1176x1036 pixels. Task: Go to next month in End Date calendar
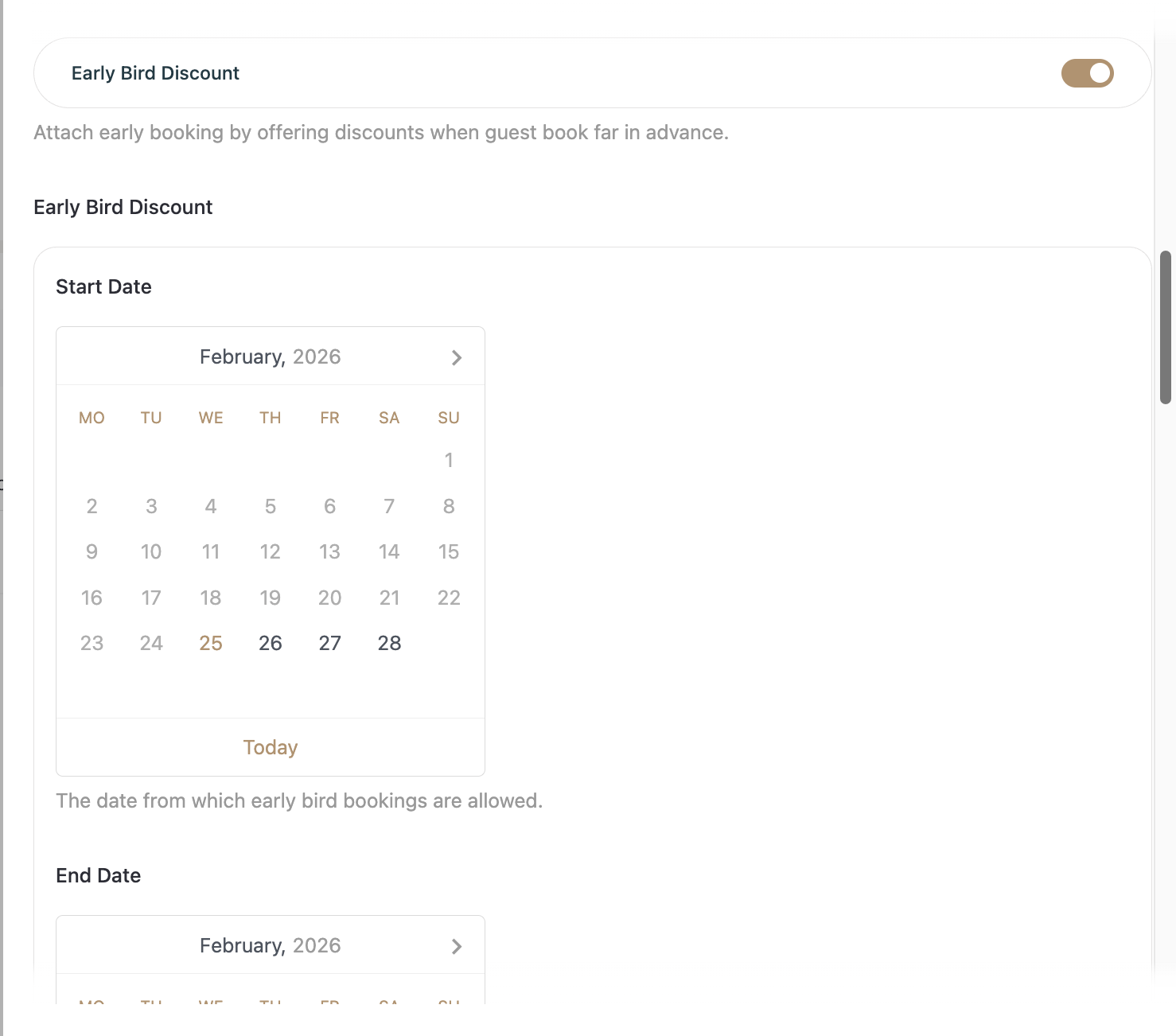point(456,946)
